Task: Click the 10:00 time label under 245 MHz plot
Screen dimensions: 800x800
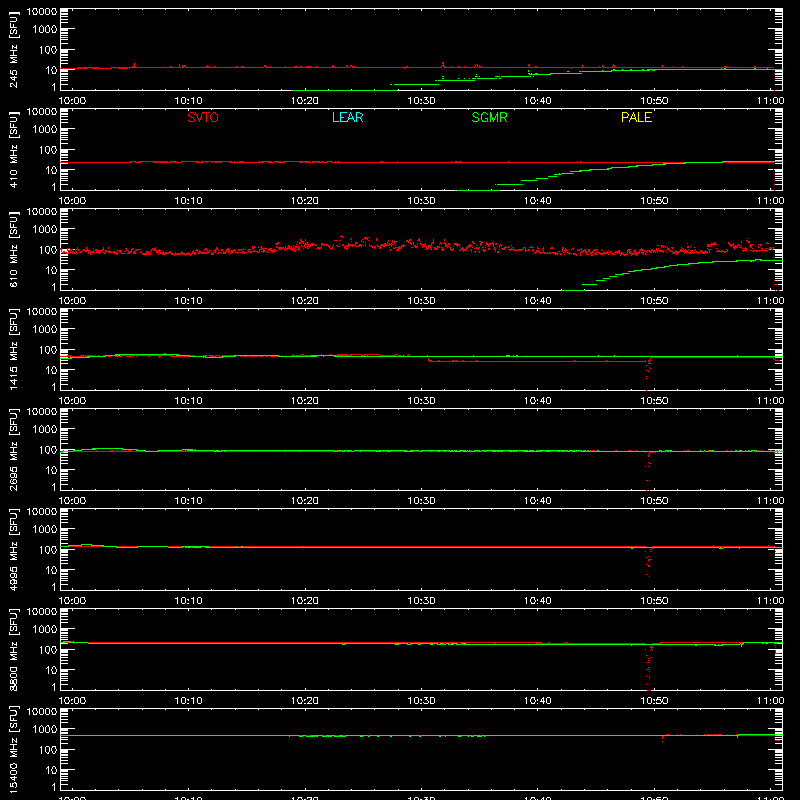Action: tap(72, 101)
